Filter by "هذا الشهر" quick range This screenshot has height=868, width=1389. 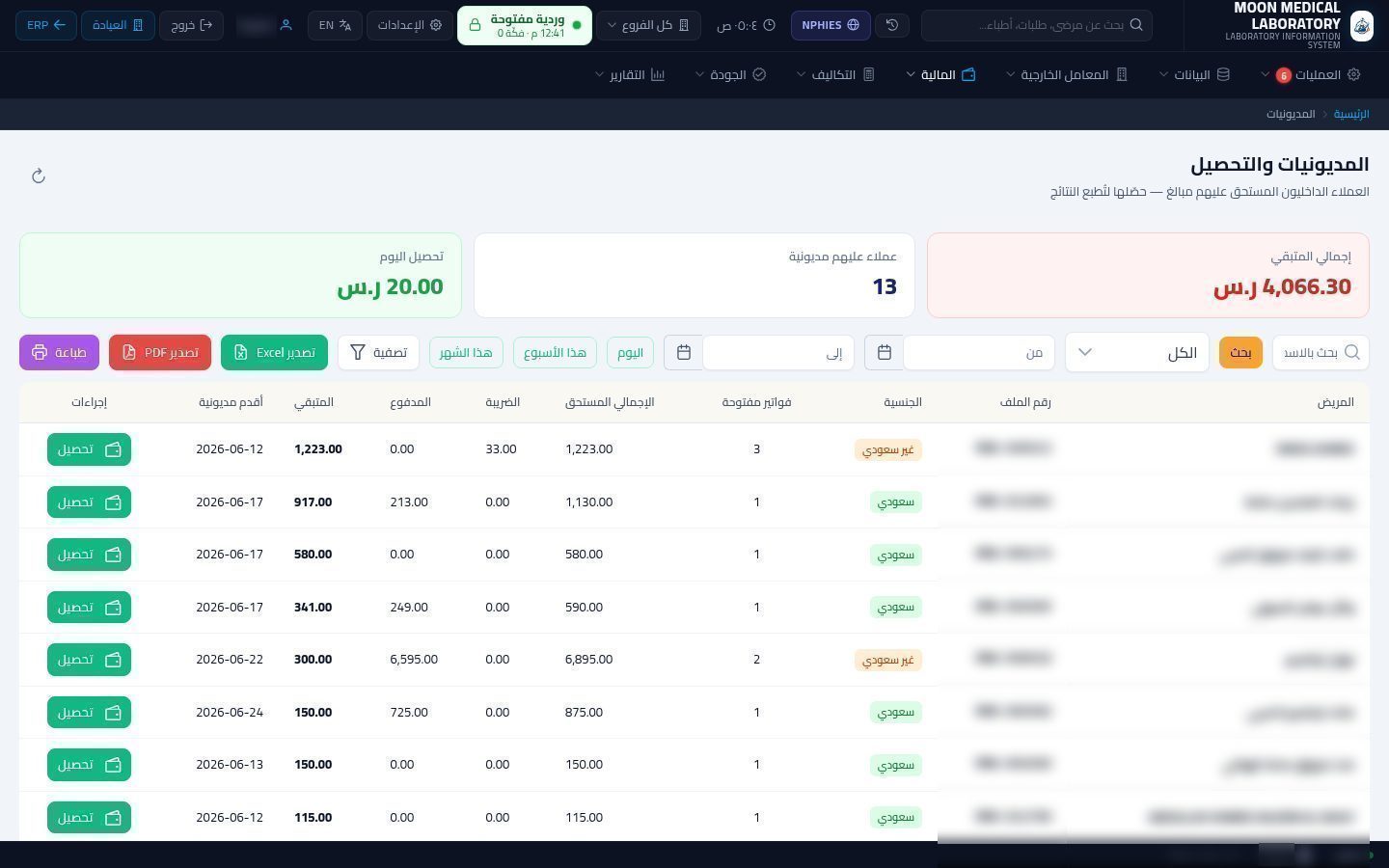[466, 353]
